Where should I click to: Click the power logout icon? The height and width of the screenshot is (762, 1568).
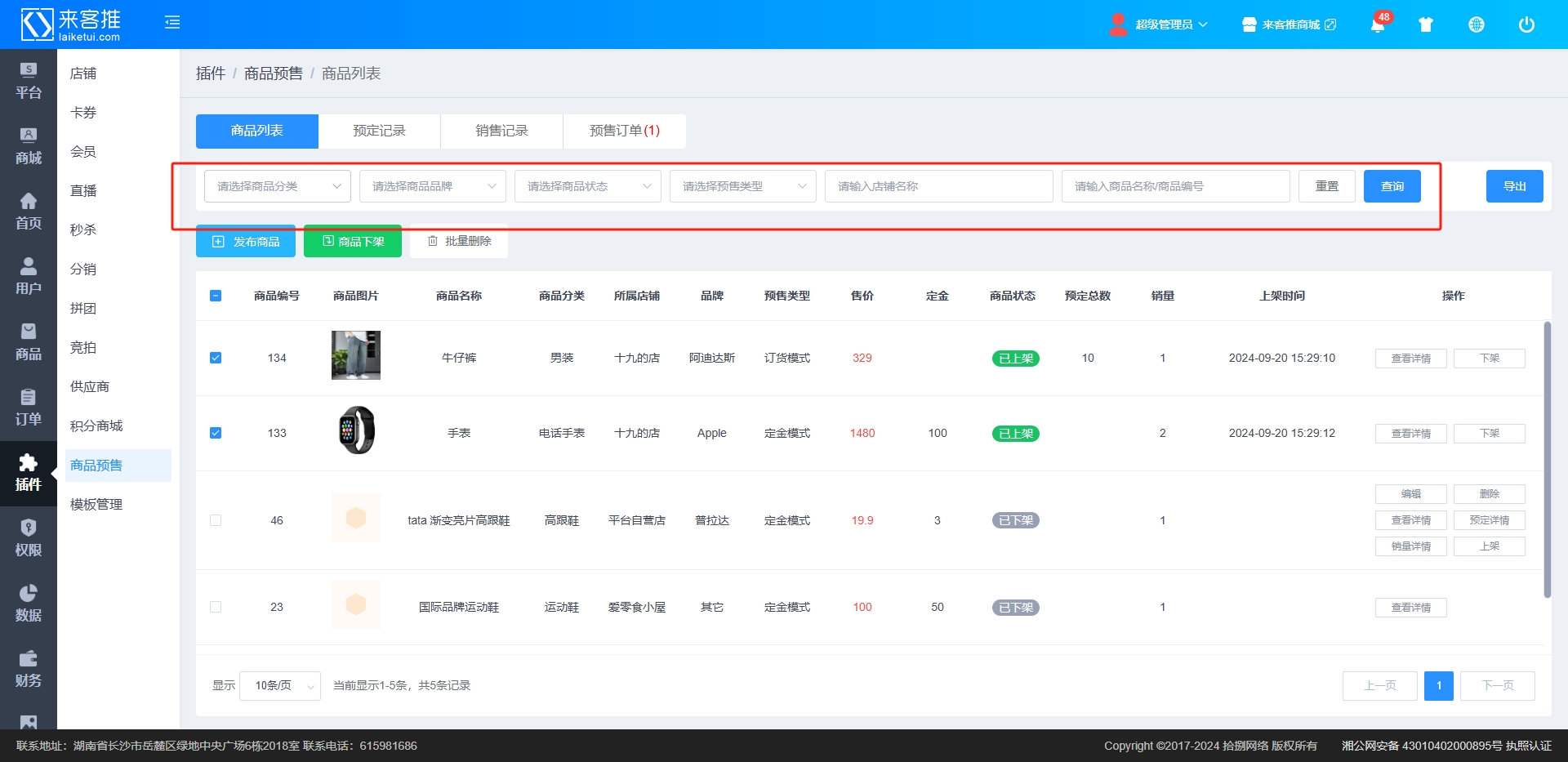pyautogui.click(x=1526, y=25)
